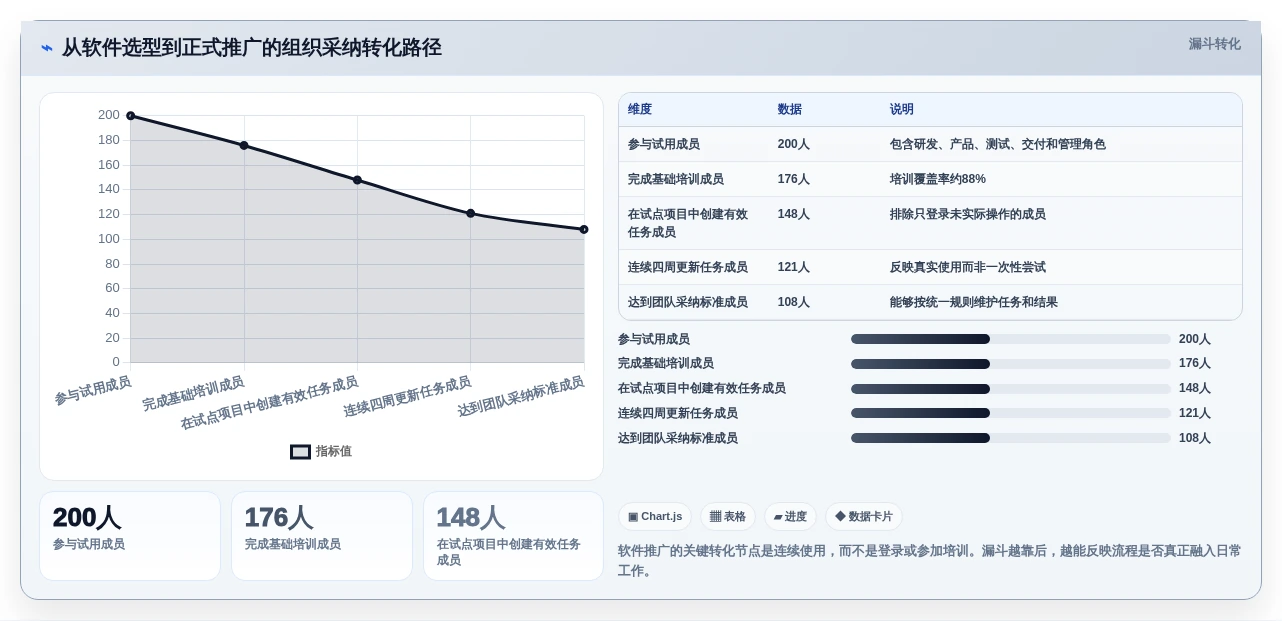This screenshot has height=621, width=1282.
Task: Click the x-axis label 达到团队采纳标准成员
Action: coord(521,397)
